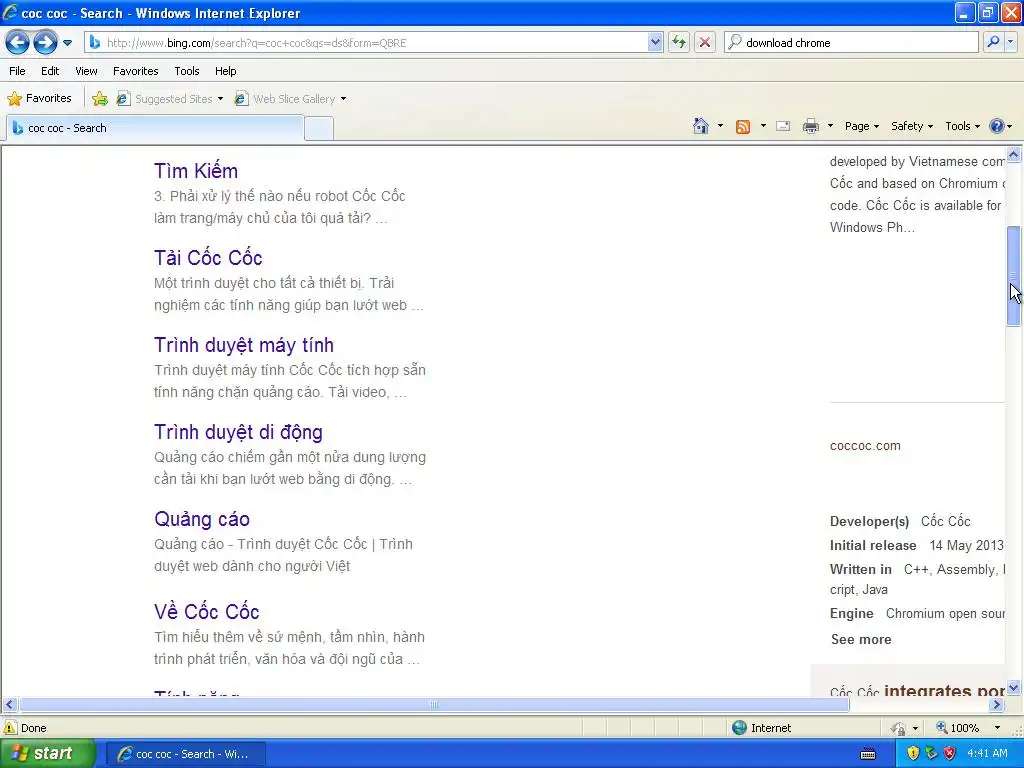The image size is (1024, 768).
Task: Open the Windows start button
Action: coord(47,754)
